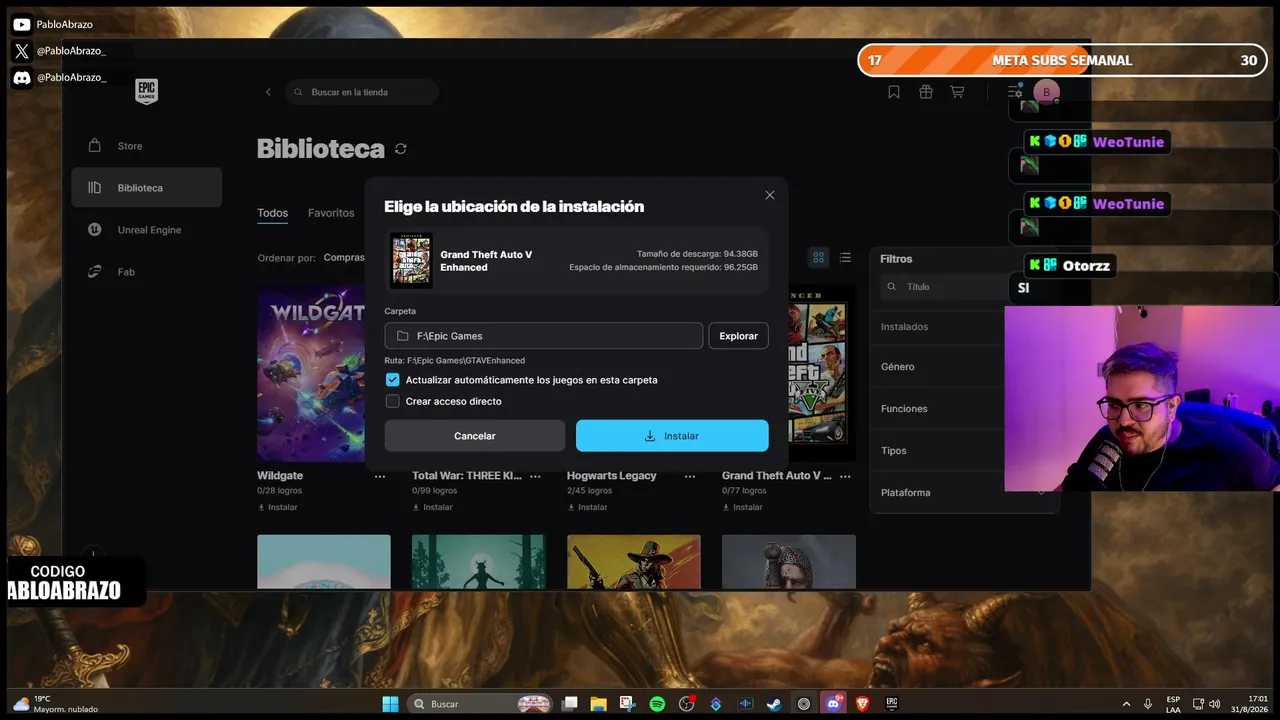Screen dimensions: 1280x720
Task: Open the weather widget showing 19°C
Action: click(x=55, y=704)
